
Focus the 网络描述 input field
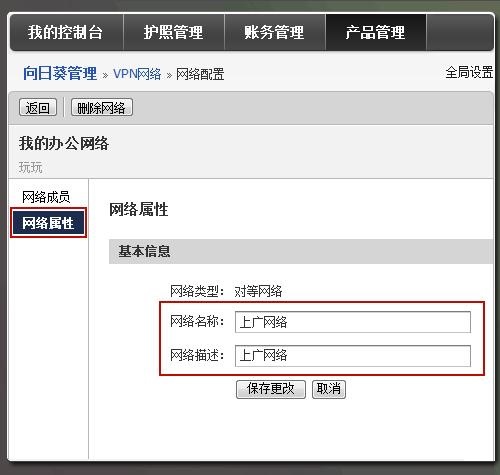point(353,356)
